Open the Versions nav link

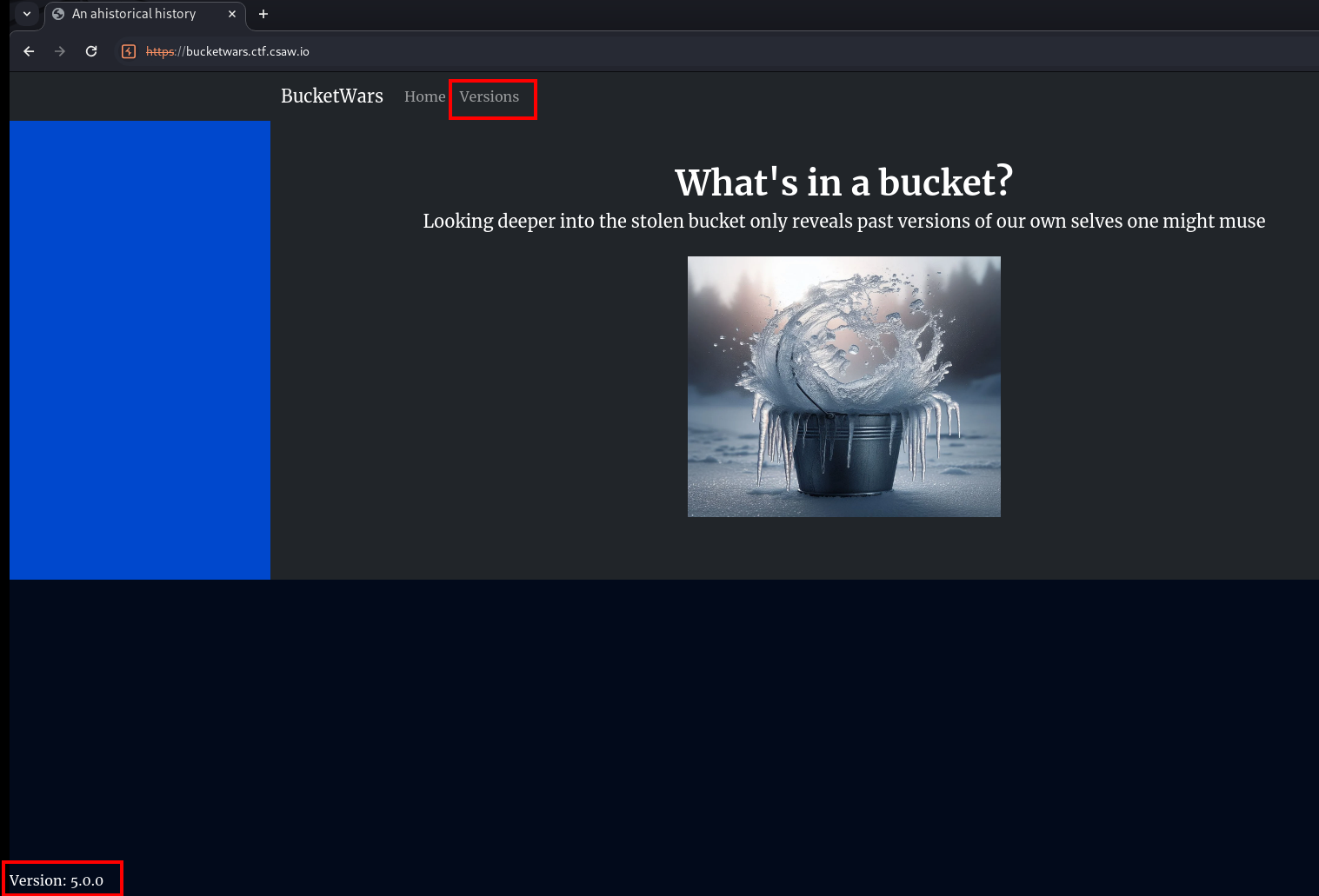pos(490,96)
